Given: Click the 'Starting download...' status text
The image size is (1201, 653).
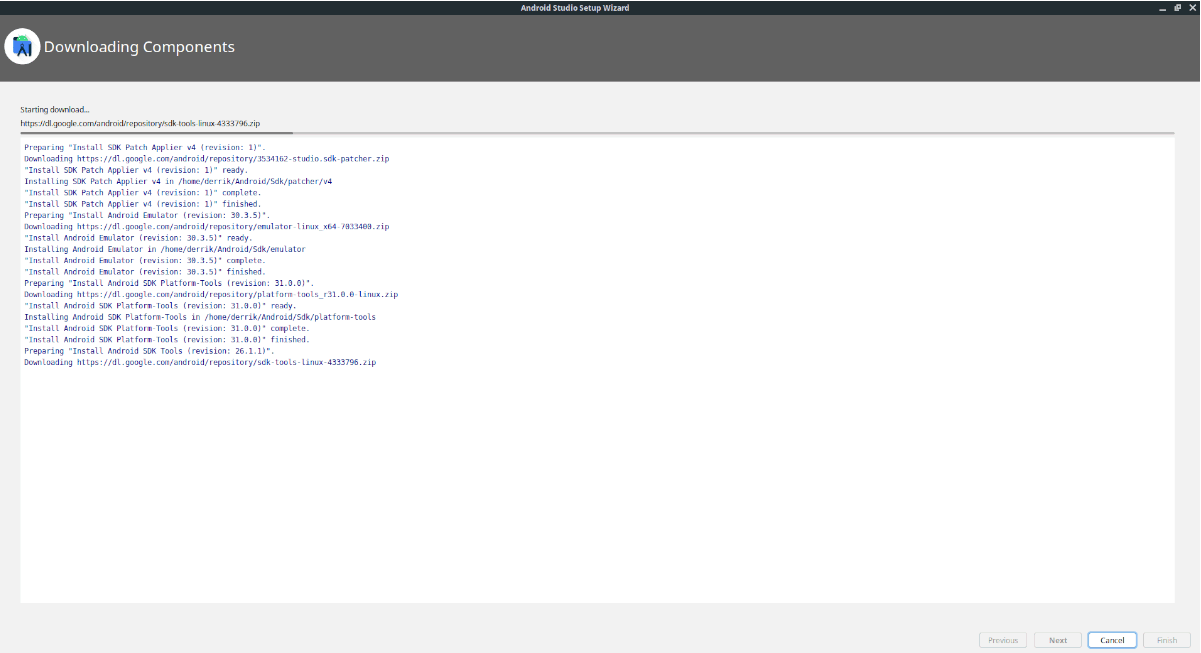Looking at the screenshot, I should point(55,109).
